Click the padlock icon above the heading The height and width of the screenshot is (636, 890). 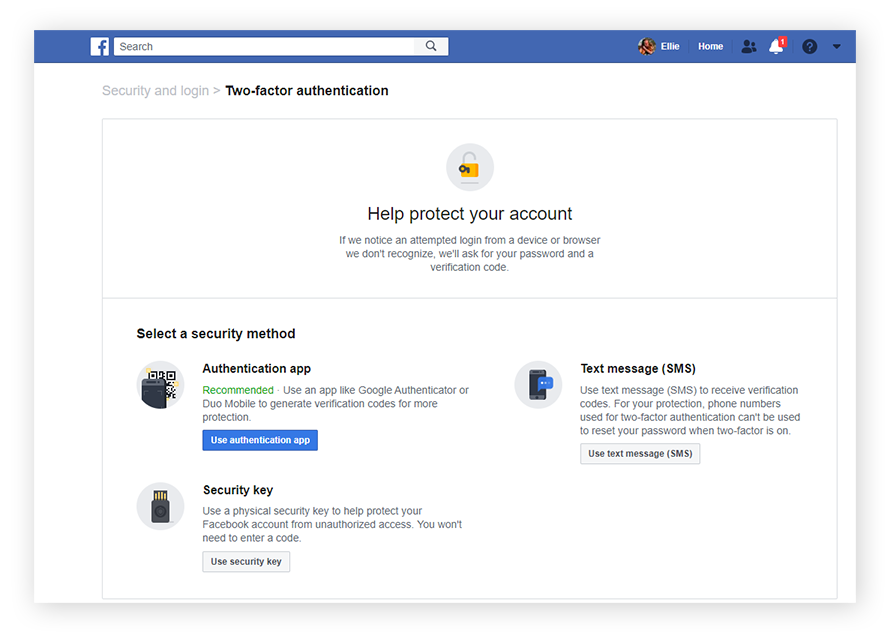pyautogui.click(x=469, y=166)
